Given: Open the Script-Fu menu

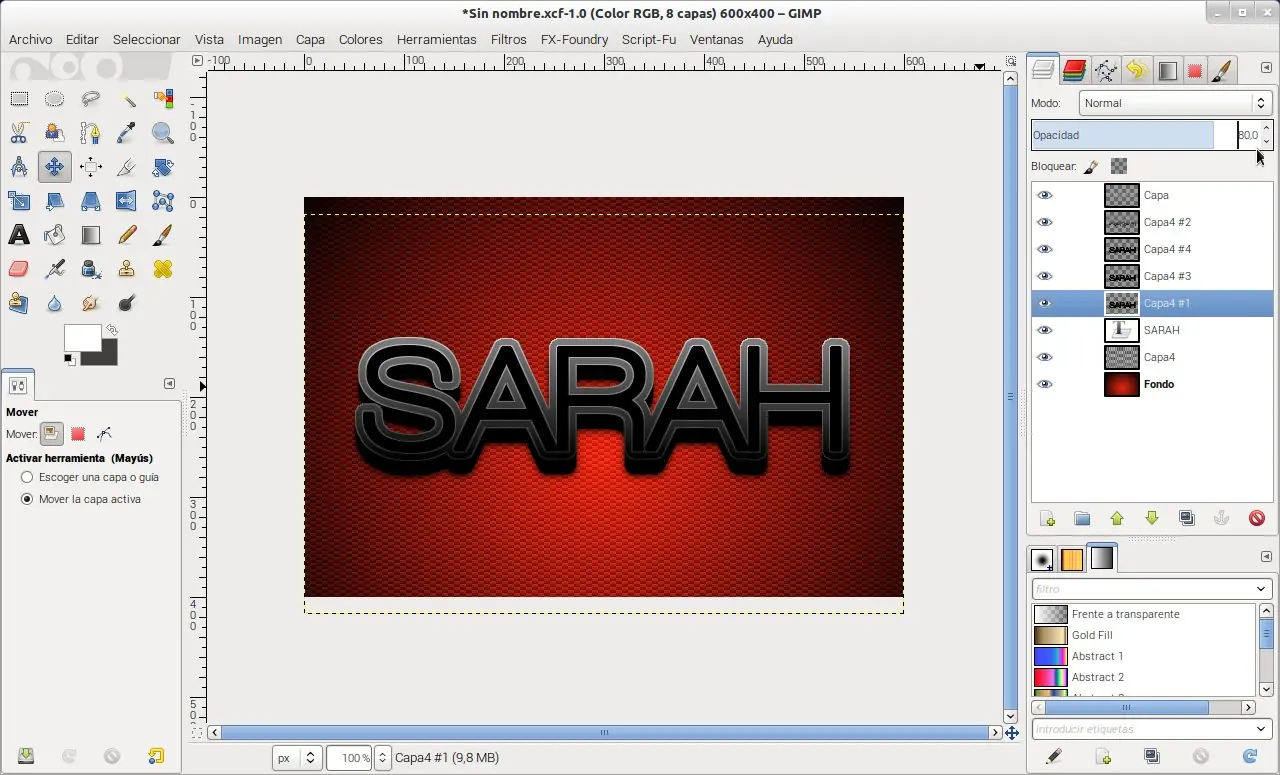Looking at the screenshot, I should [x=649, y=40].
